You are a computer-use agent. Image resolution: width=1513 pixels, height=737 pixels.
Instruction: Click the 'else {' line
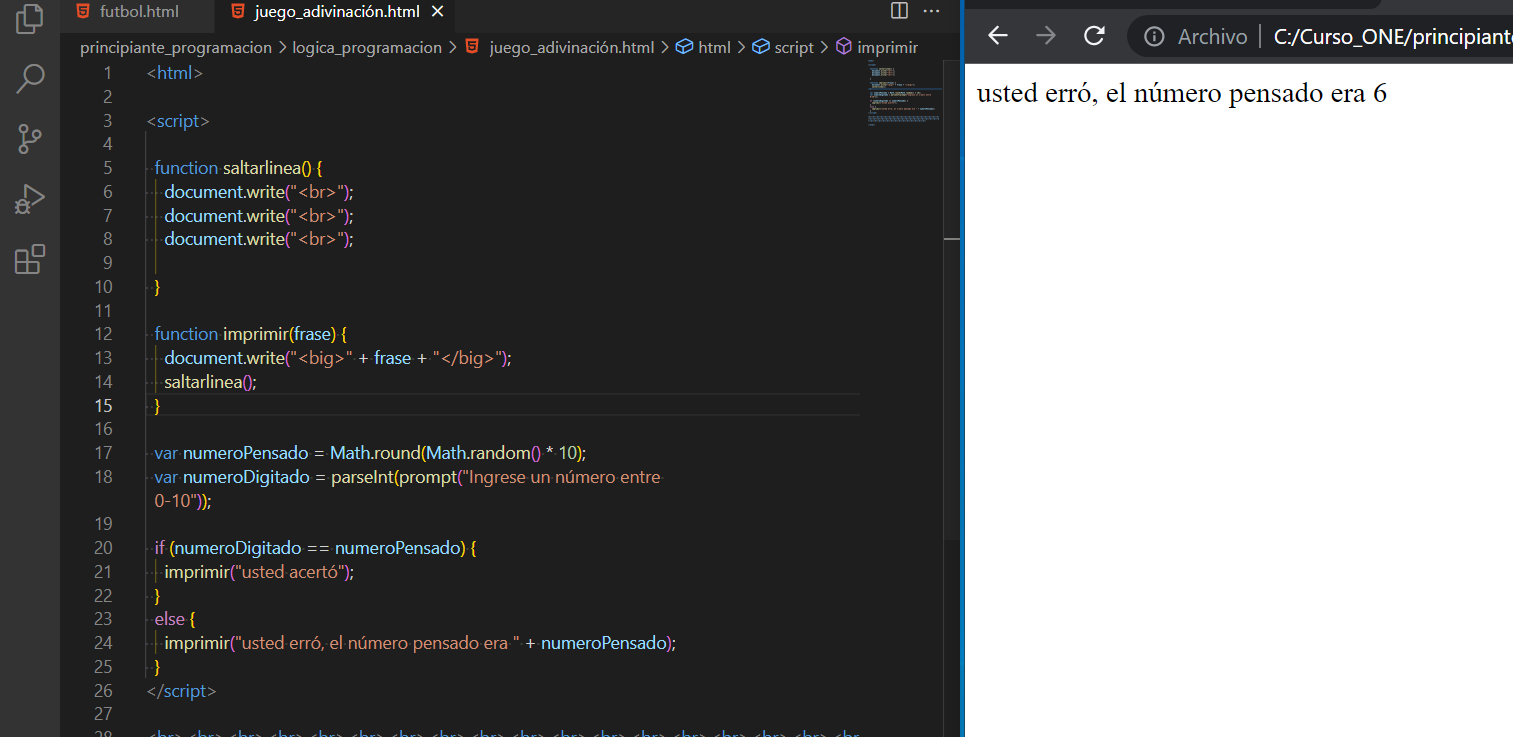175,619
